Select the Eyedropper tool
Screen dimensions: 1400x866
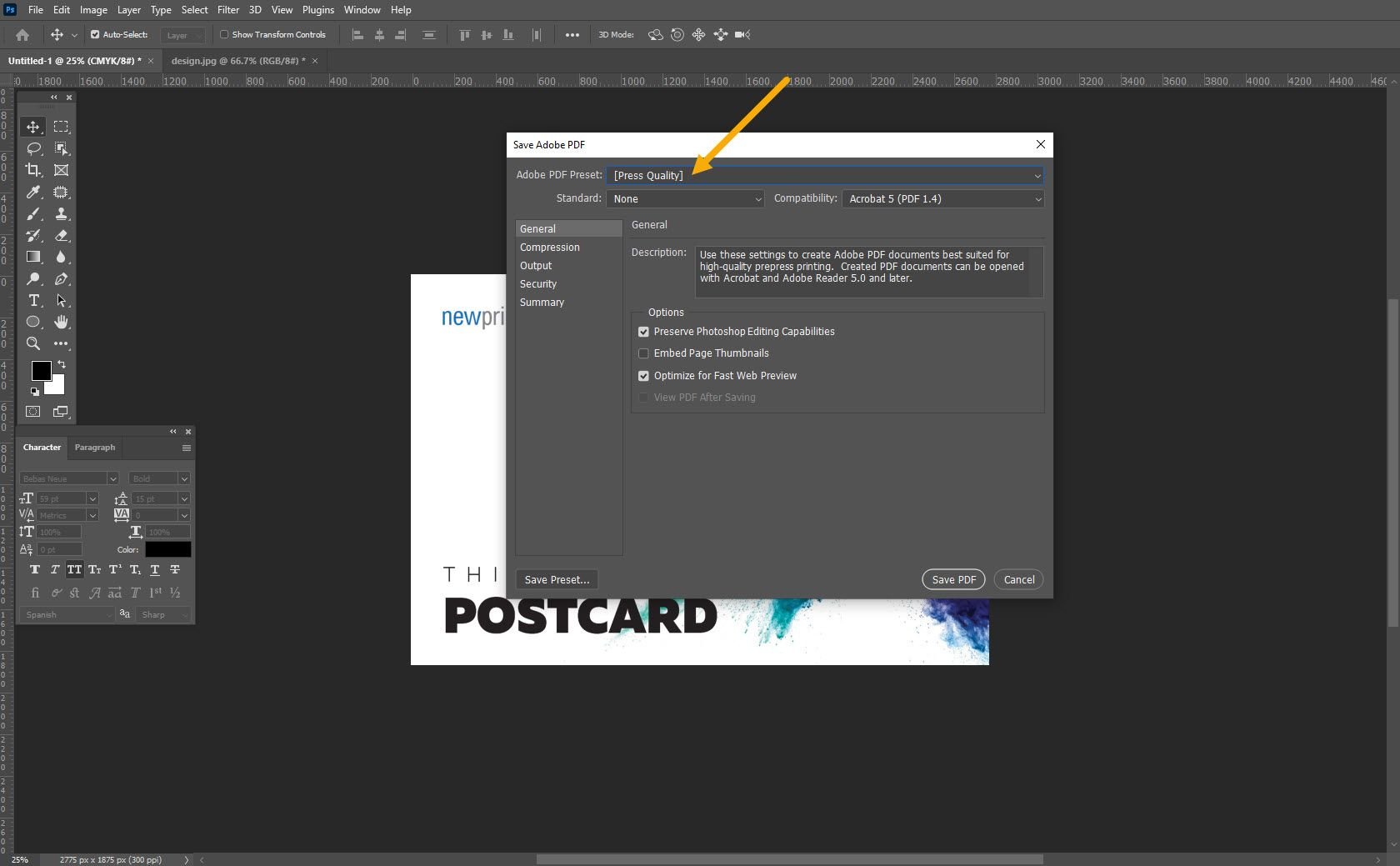(33, 192)
